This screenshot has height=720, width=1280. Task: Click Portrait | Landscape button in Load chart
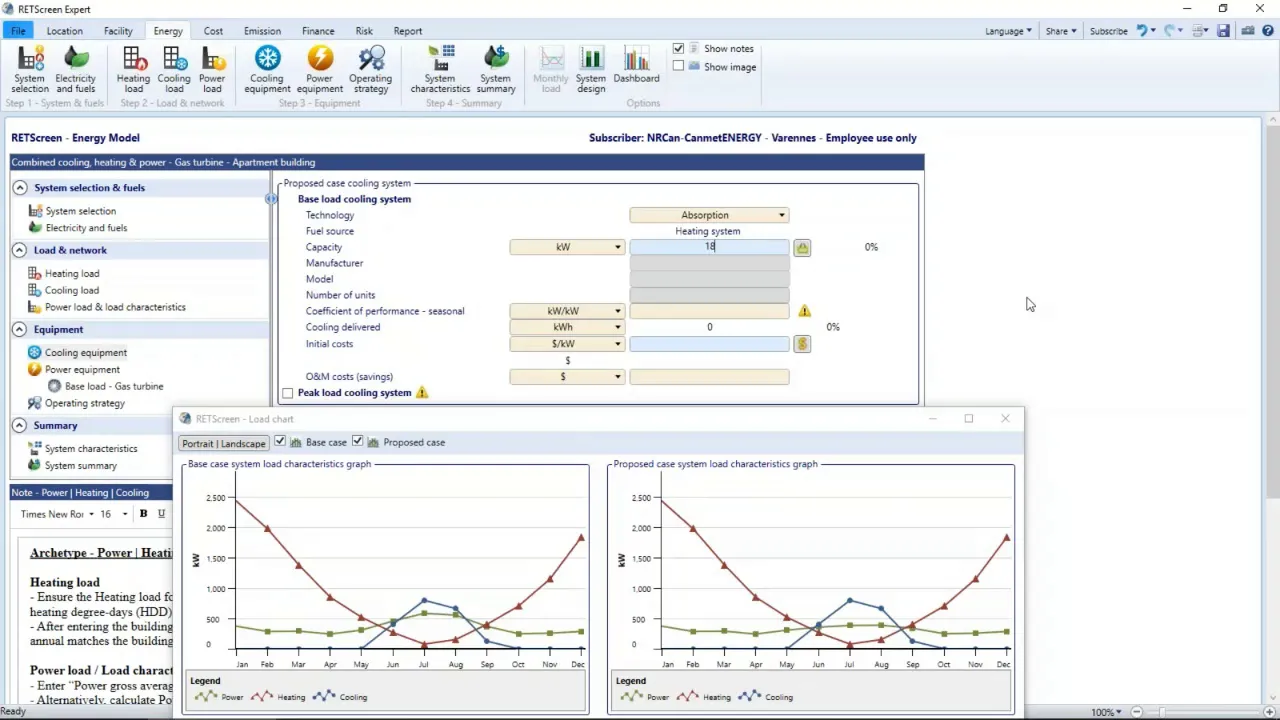(x=224, y=443)
